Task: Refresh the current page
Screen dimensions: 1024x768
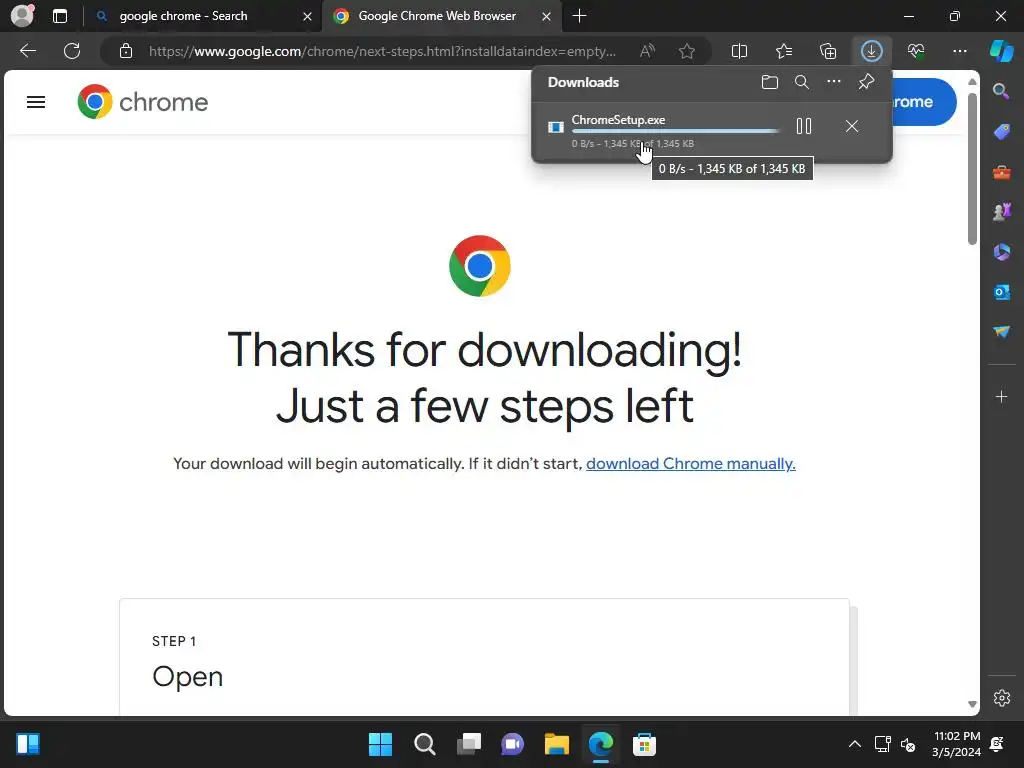Action: [x=72, y=51]
